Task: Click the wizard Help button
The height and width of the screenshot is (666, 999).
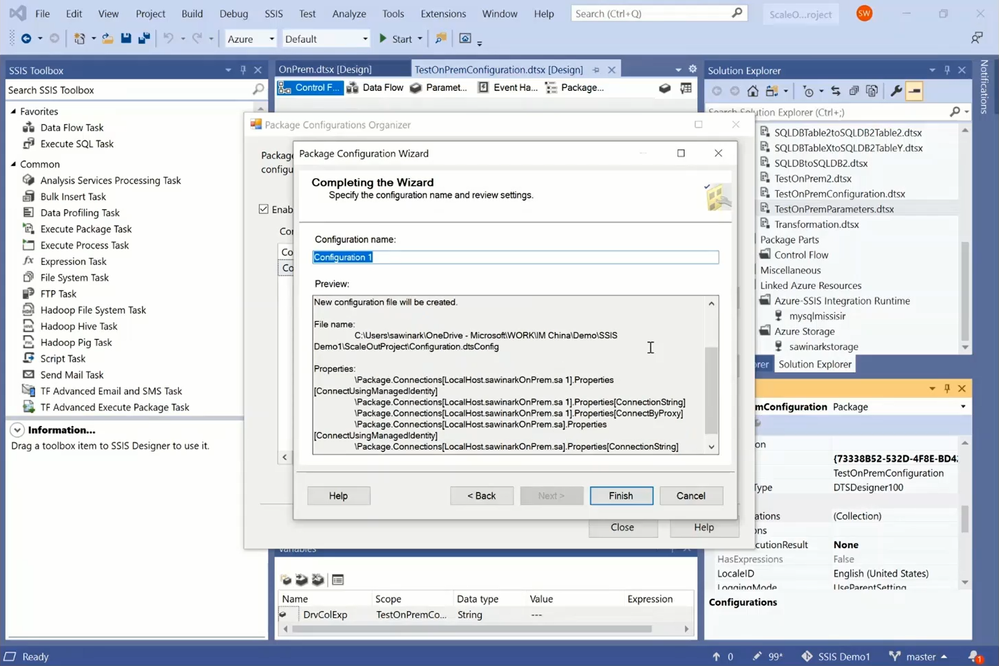Action: click(338, 496)
